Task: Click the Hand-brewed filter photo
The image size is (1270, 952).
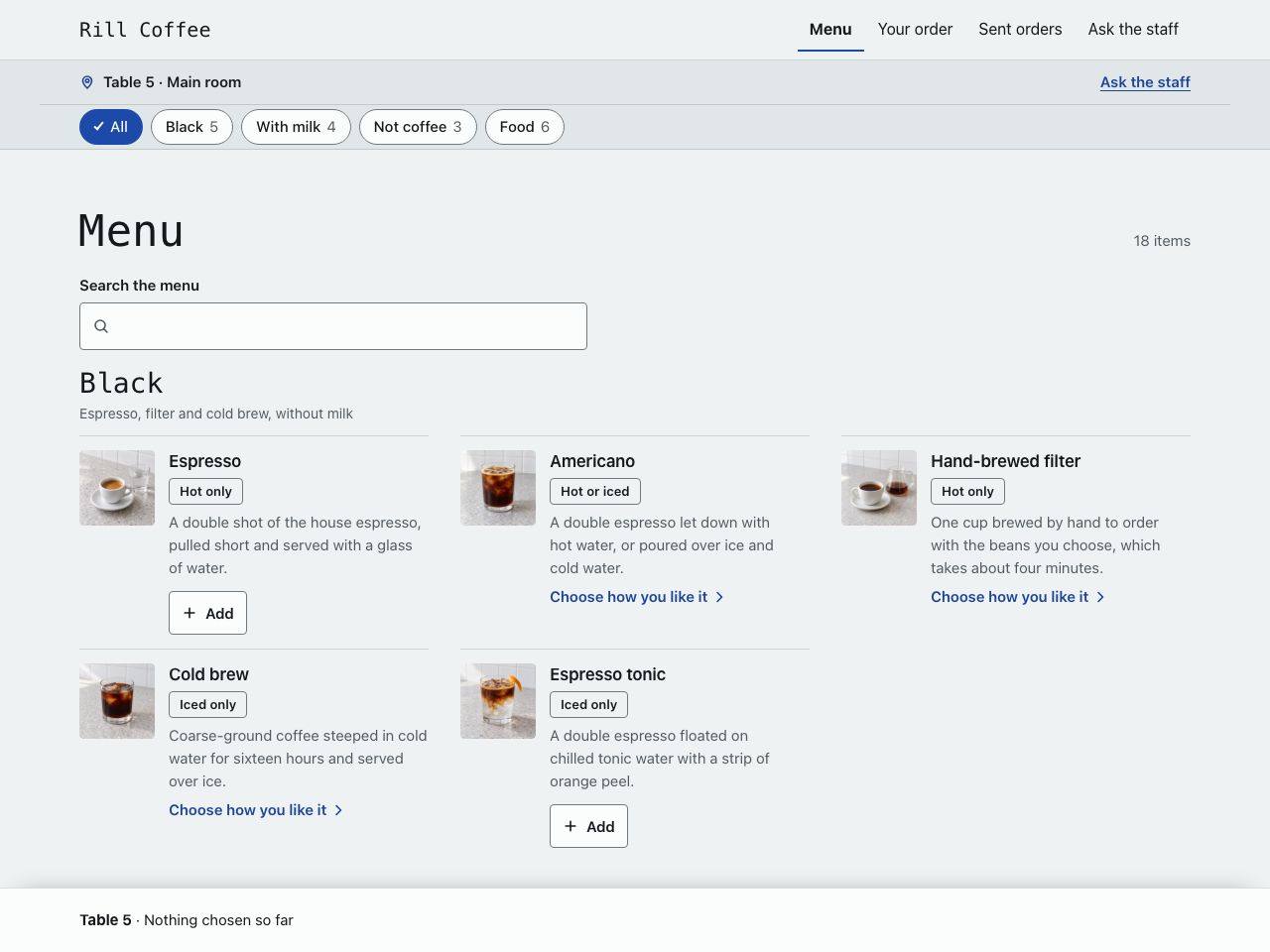Action: pyautogui.click(x=879, y=488)
